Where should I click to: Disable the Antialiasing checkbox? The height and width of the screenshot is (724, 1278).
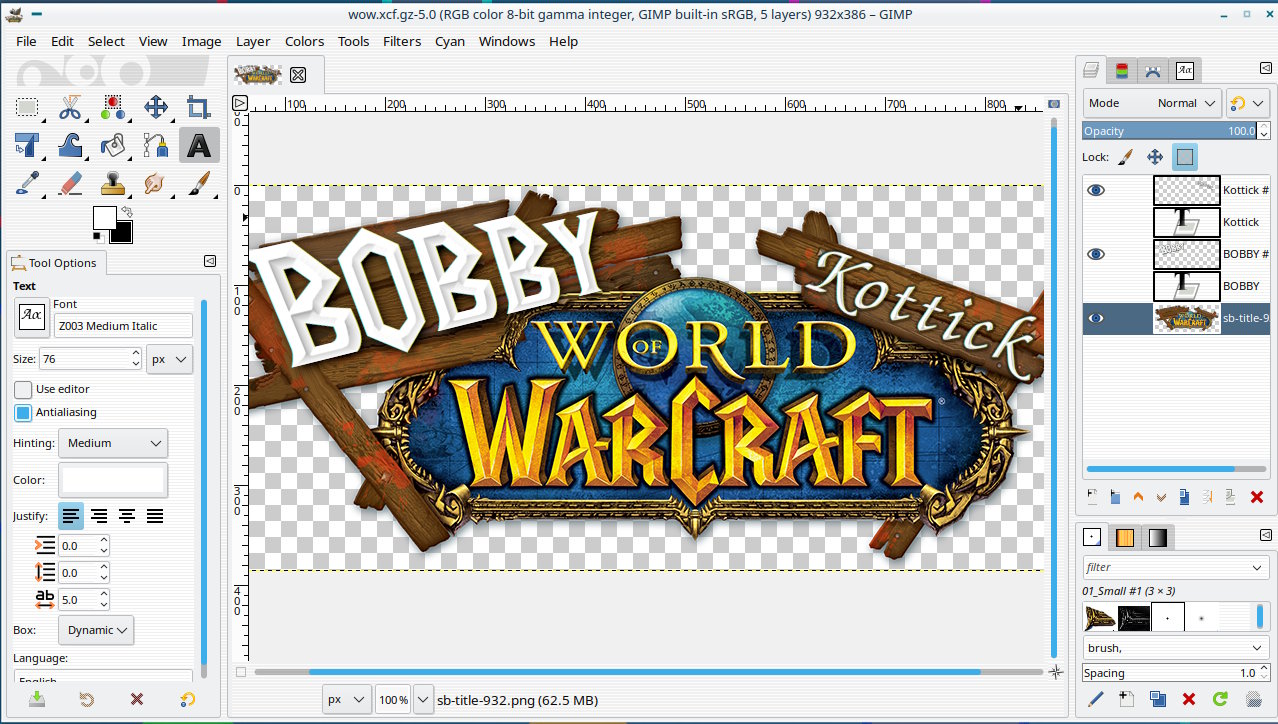(23, 412)
